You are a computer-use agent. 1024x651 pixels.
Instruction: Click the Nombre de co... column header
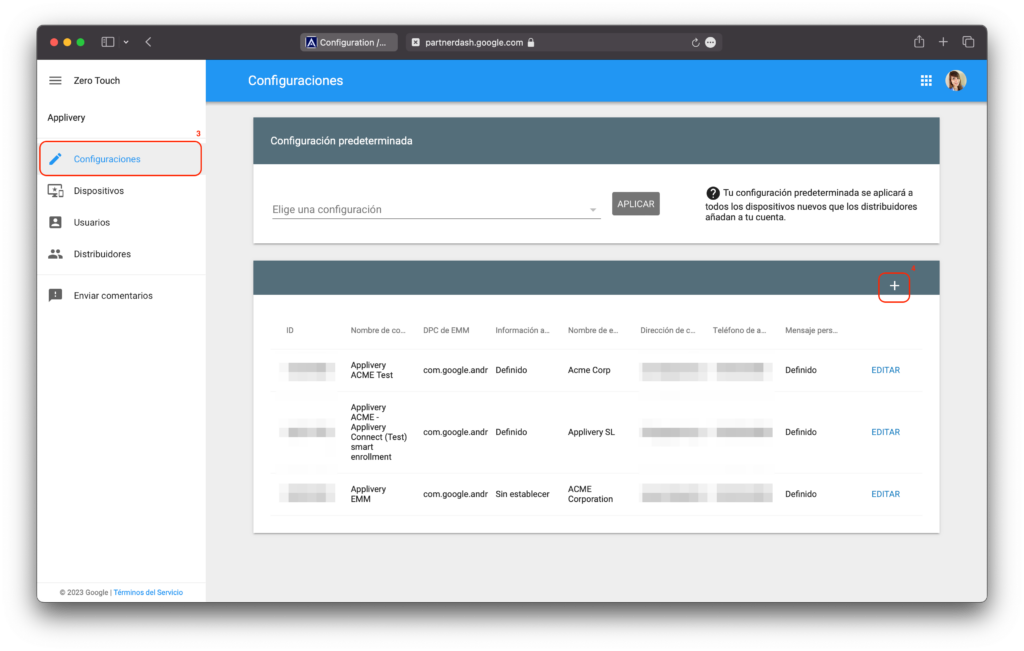click(377, 330)
